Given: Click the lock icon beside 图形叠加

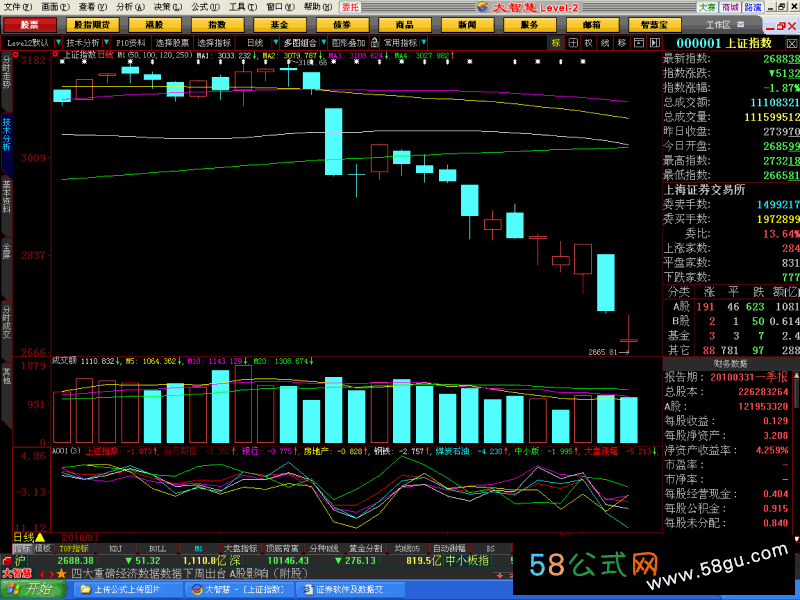Looking at the screenshot, I should [x=374, y=42].
